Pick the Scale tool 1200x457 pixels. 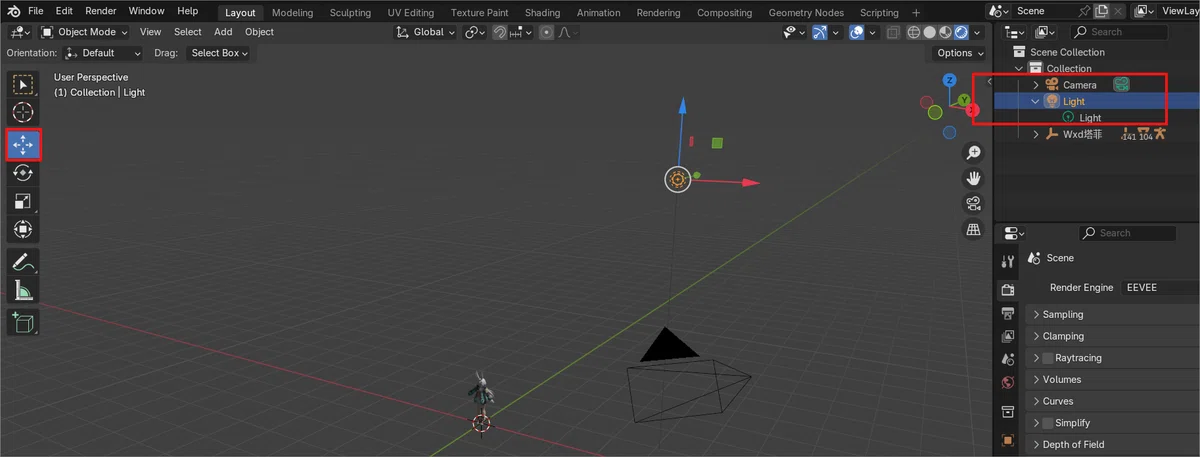click(x=22, y=201)
